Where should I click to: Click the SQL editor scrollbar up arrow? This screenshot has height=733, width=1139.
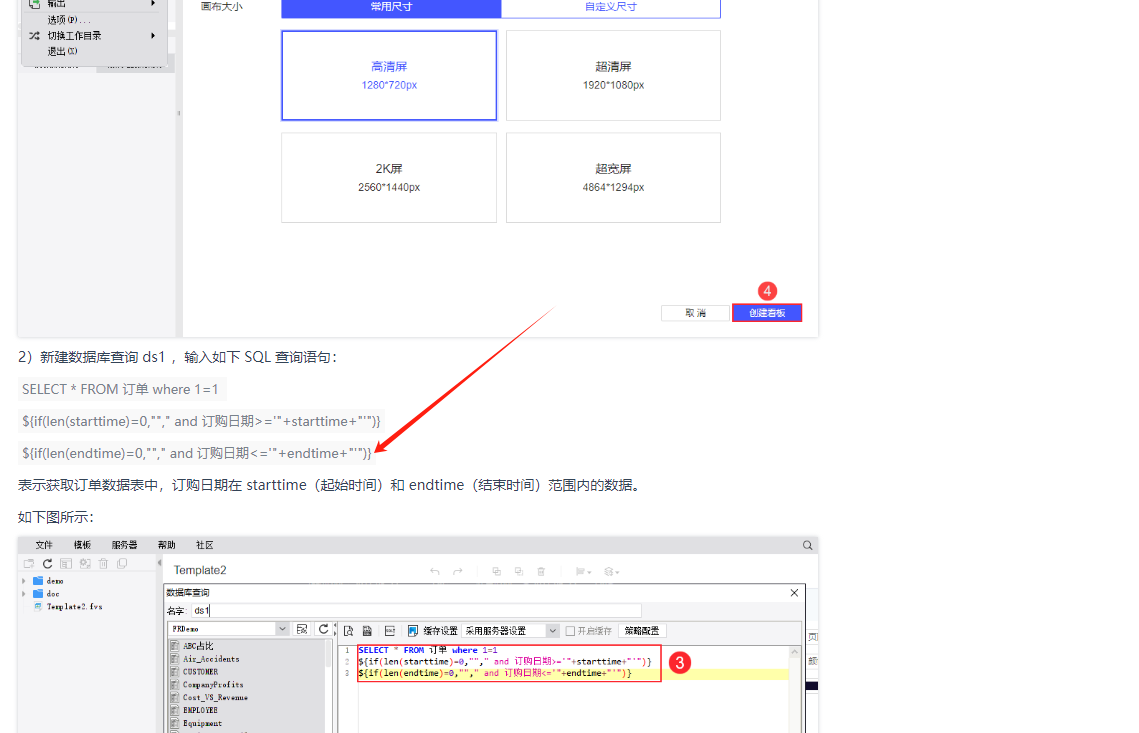click(795, 652)
